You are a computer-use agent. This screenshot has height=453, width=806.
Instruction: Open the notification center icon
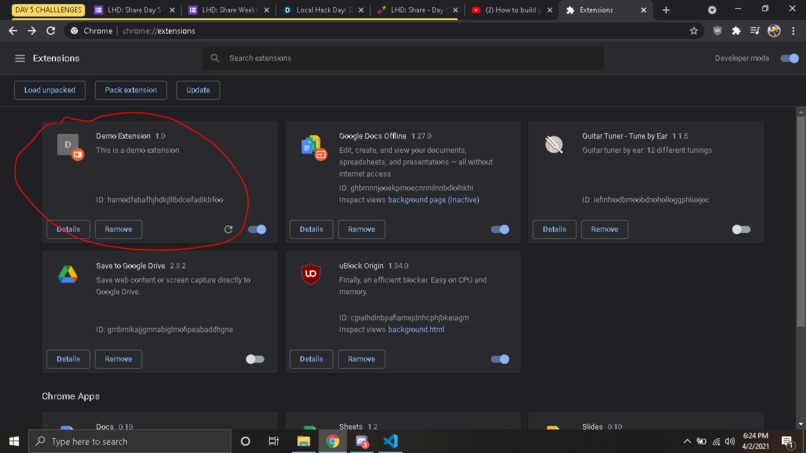pyautogui.click(x=787, y=441)
